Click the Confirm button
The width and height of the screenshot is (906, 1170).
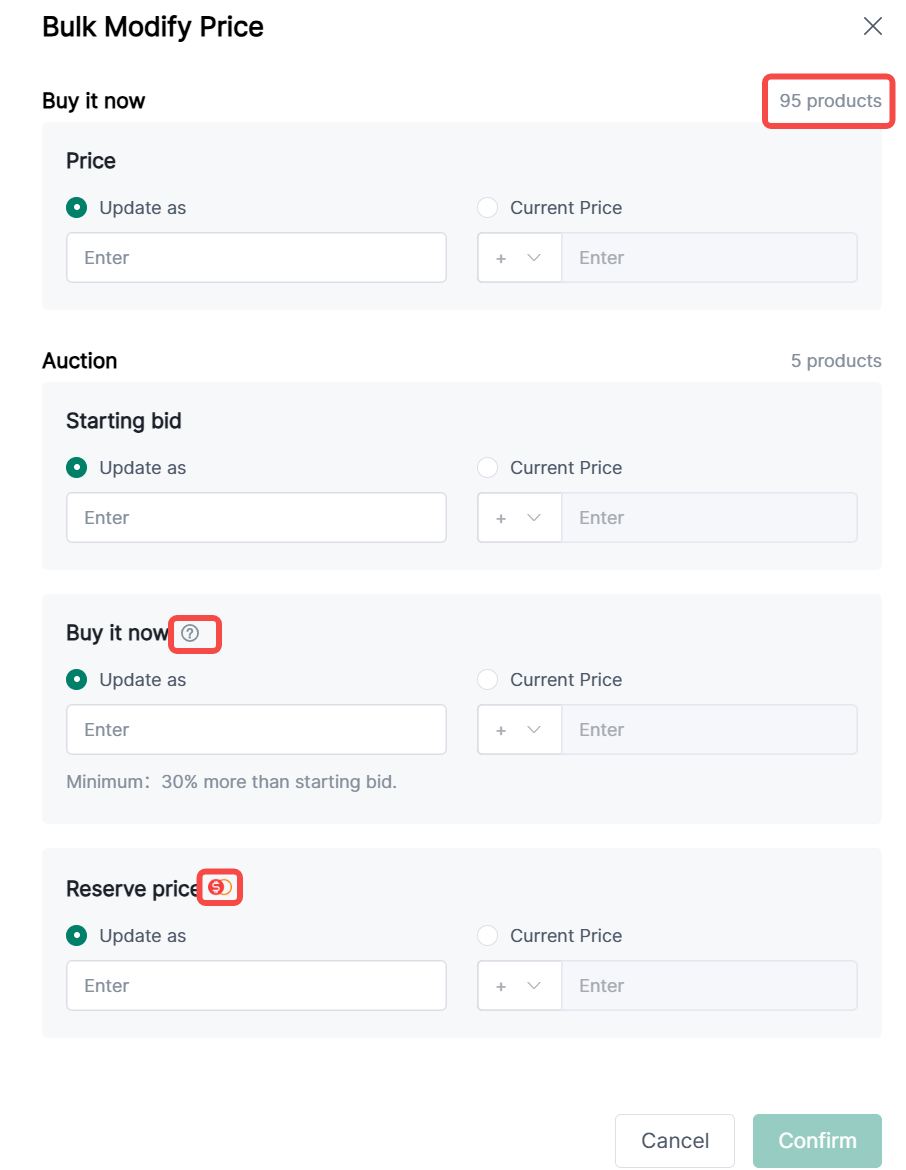(817, 1141)
